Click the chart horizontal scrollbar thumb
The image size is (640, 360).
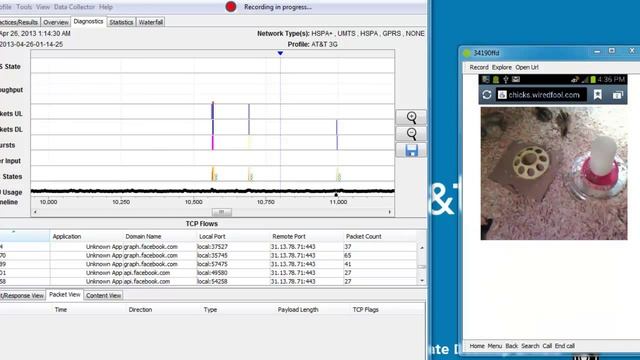click(222, 212)
